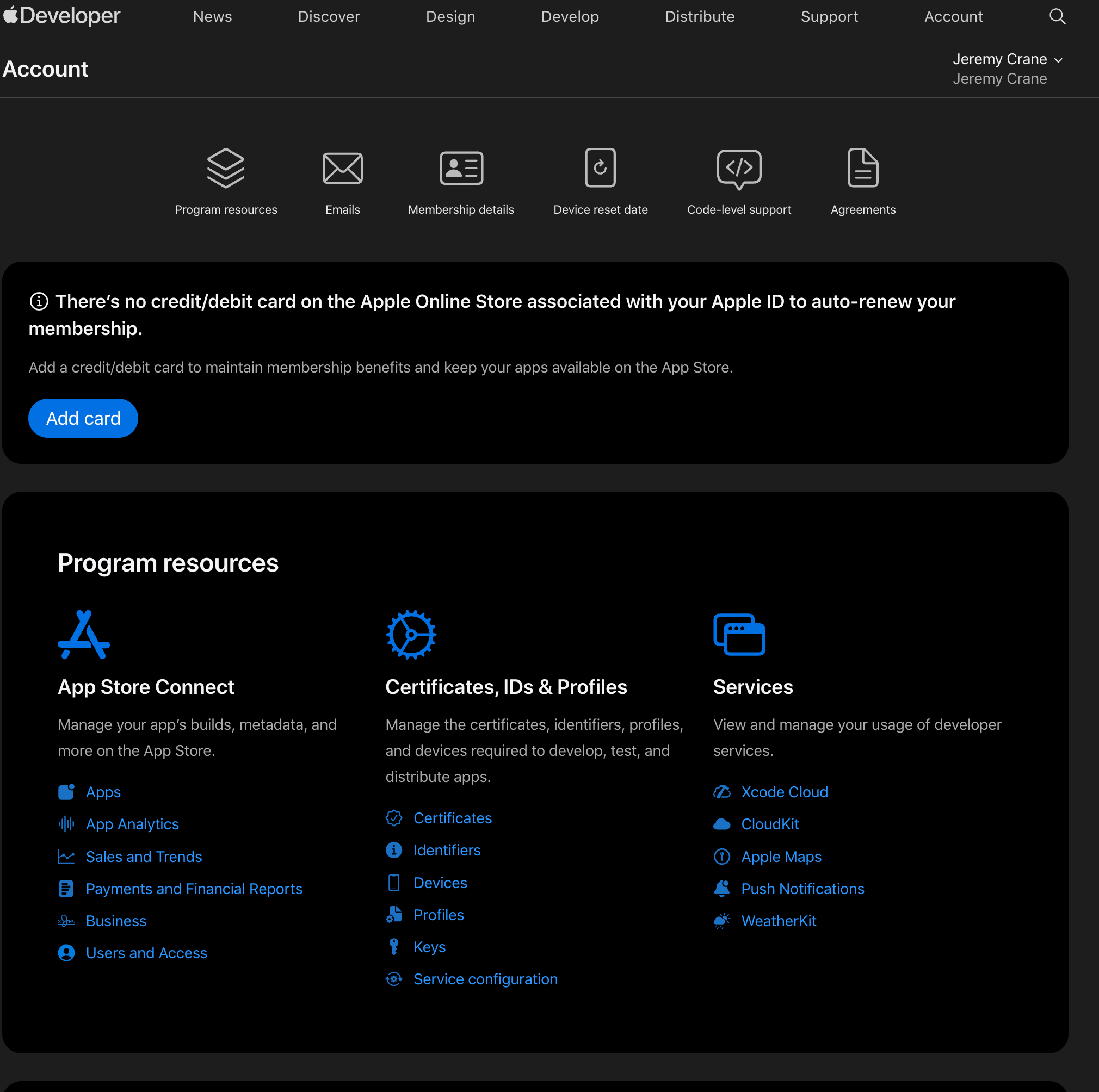The height and width of the screenshot is (1092, 1099).
Task: Click the WeatherKit weather icon
Action: (722, 920)
